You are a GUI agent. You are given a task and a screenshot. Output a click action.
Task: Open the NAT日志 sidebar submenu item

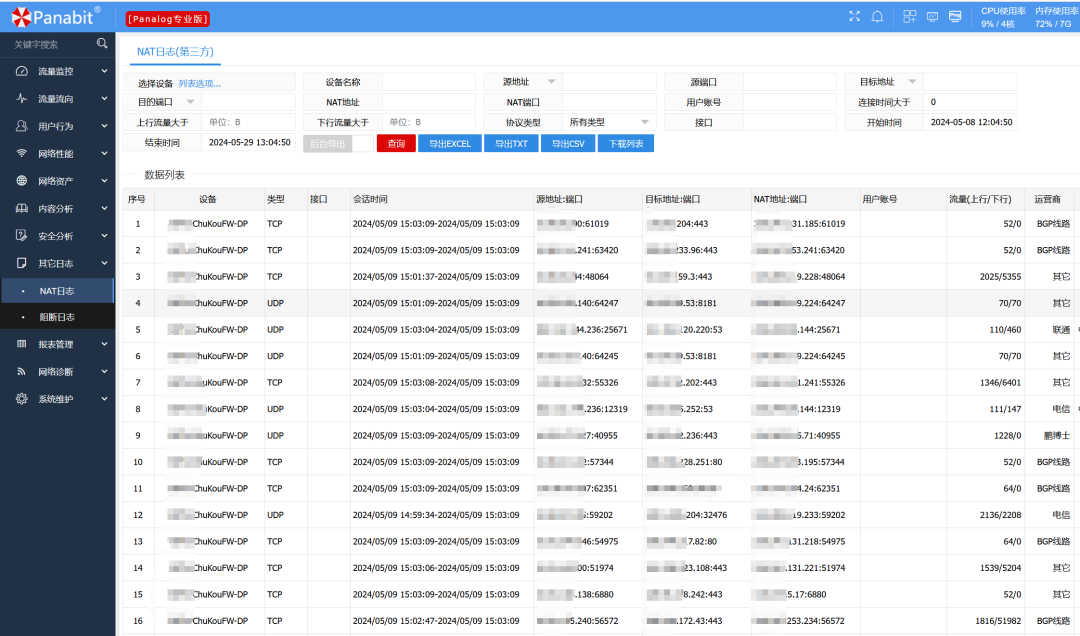coord(57,291)
